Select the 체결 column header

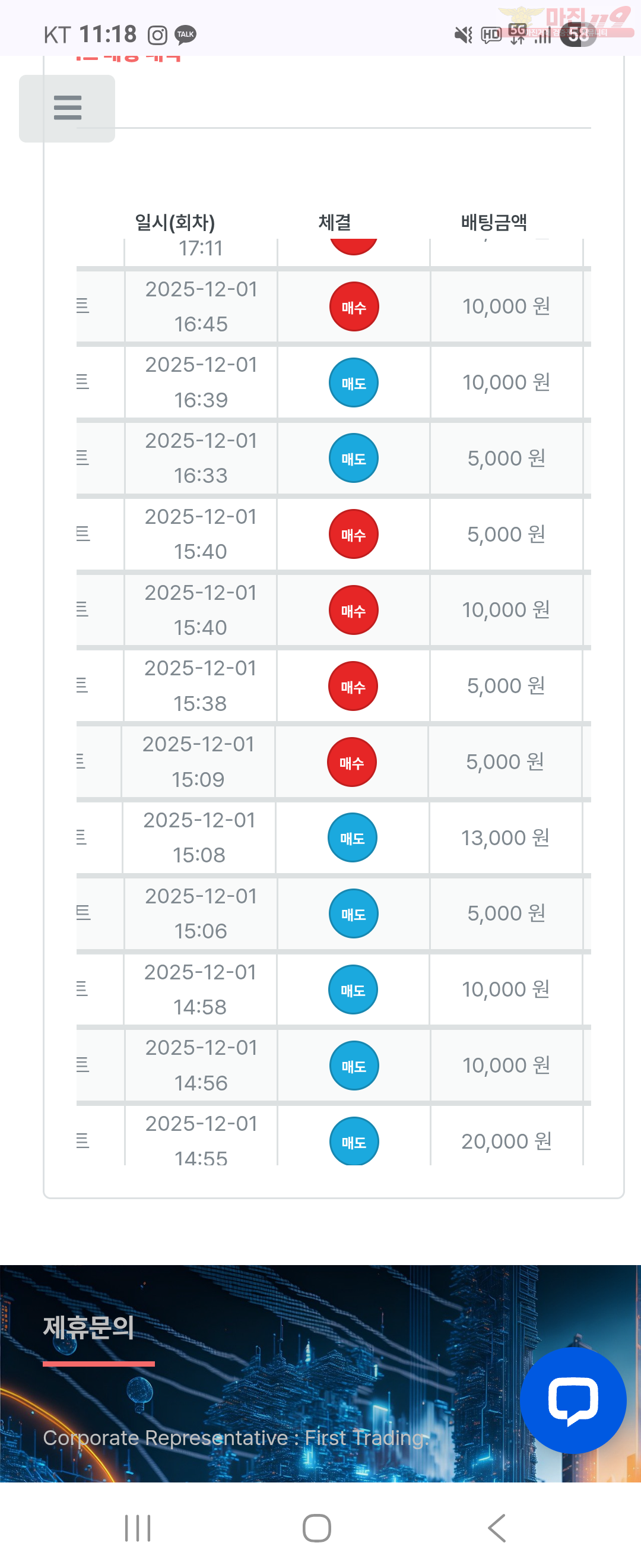pos(335,223)
